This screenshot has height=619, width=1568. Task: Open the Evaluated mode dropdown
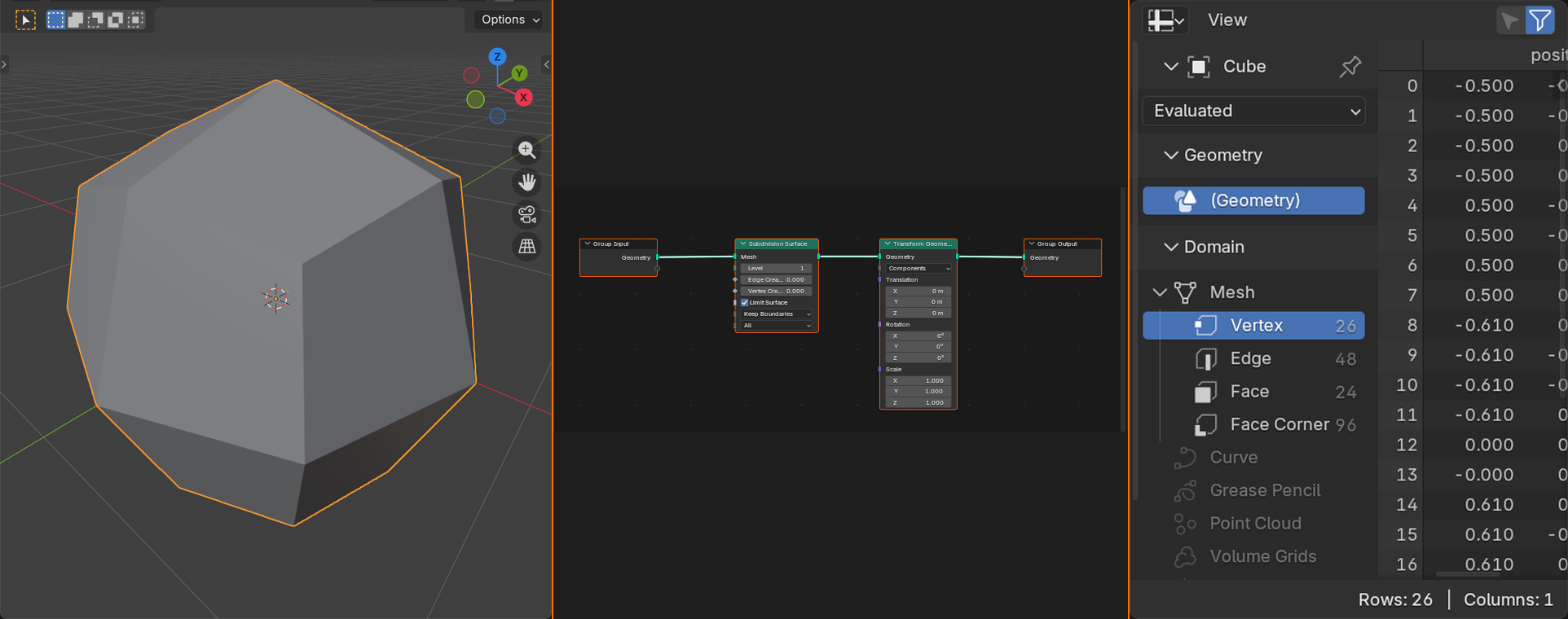tap(1255, 111)
